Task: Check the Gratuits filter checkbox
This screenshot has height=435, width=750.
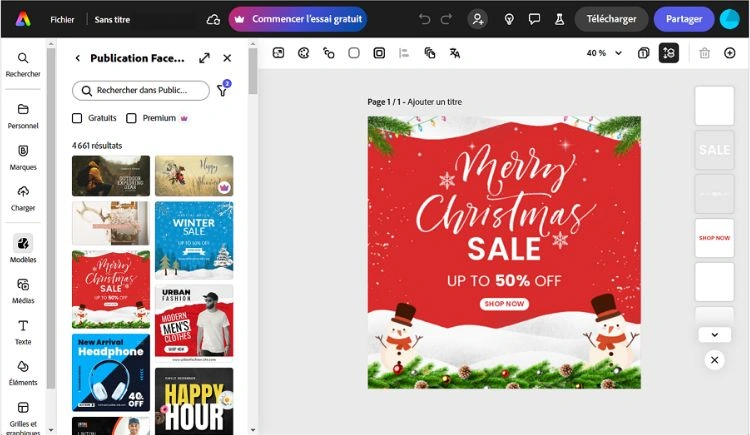Action: [x=77, y=118]
